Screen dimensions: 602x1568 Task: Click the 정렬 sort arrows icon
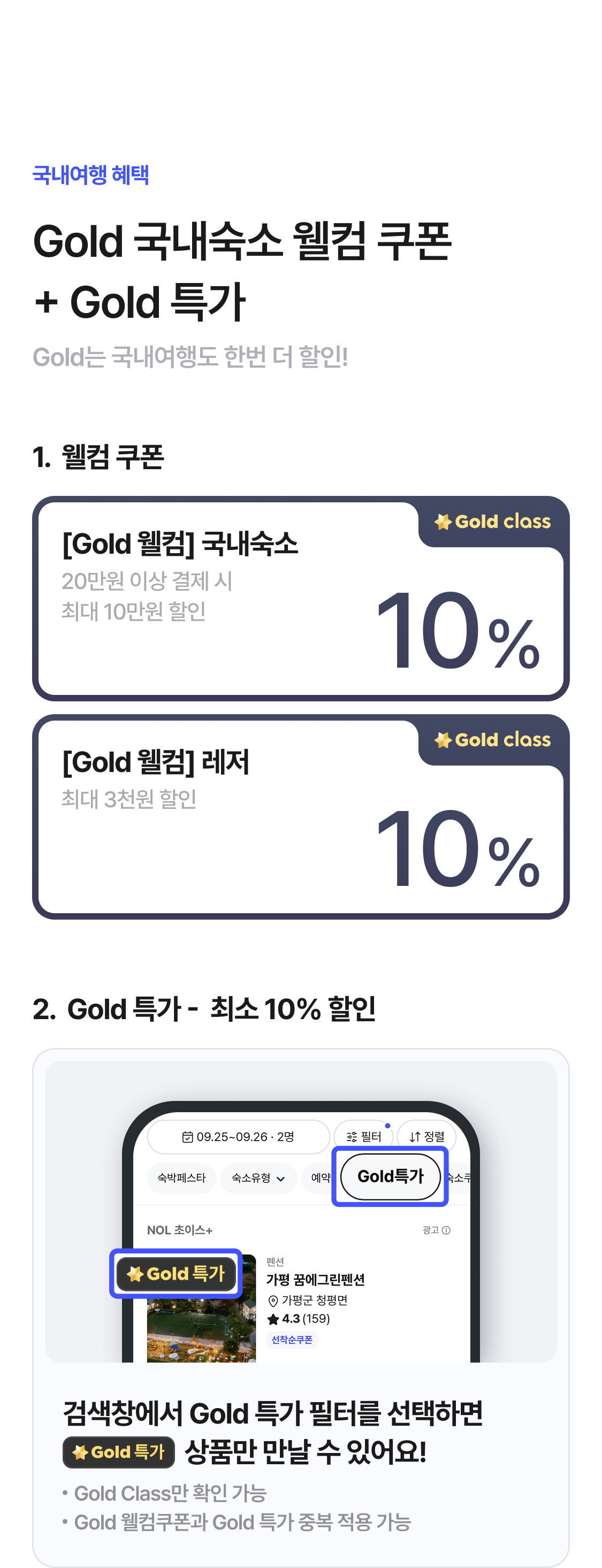coord(415,1137)
